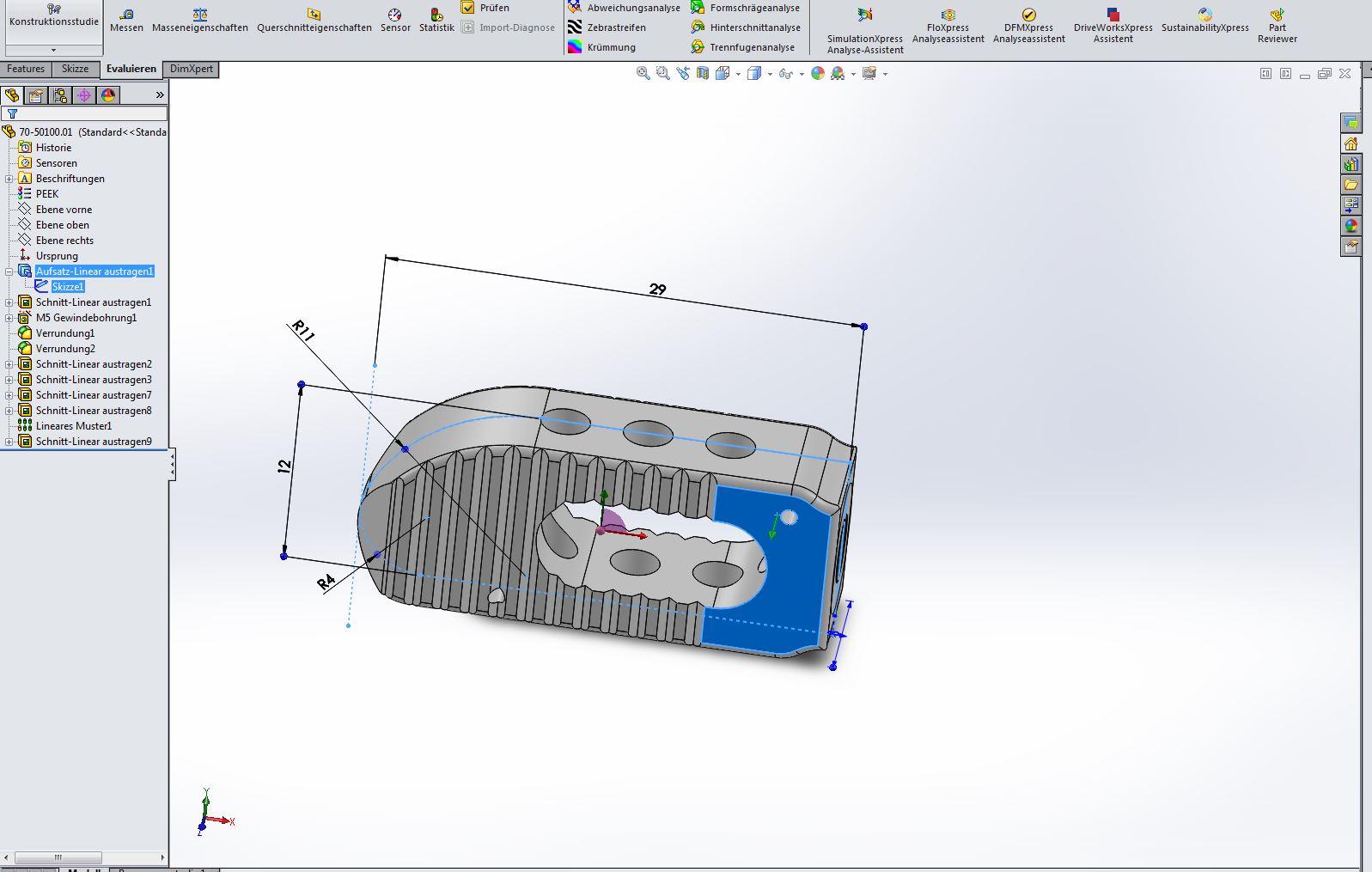This screenshot has width=1372, height=872.
Task: Click the Messen measure tool
Action: [126, 20]
